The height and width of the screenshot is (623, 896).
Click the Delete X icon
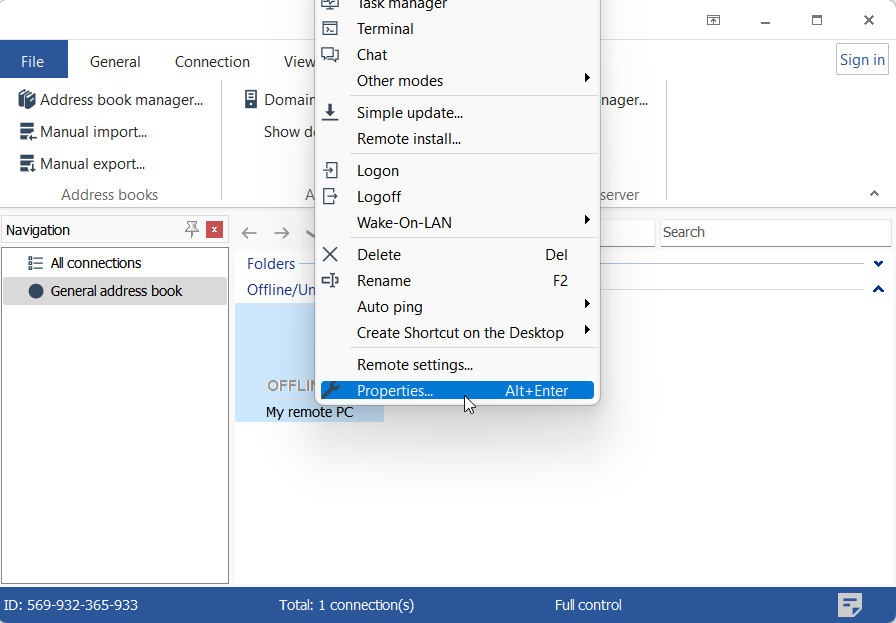coord(330,255)
